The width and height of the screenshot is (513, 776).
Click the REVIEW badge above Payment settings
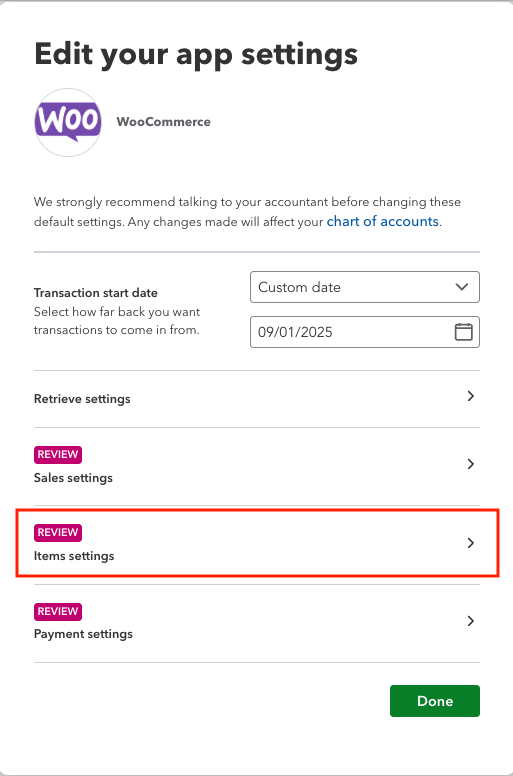tap(58, 611)
